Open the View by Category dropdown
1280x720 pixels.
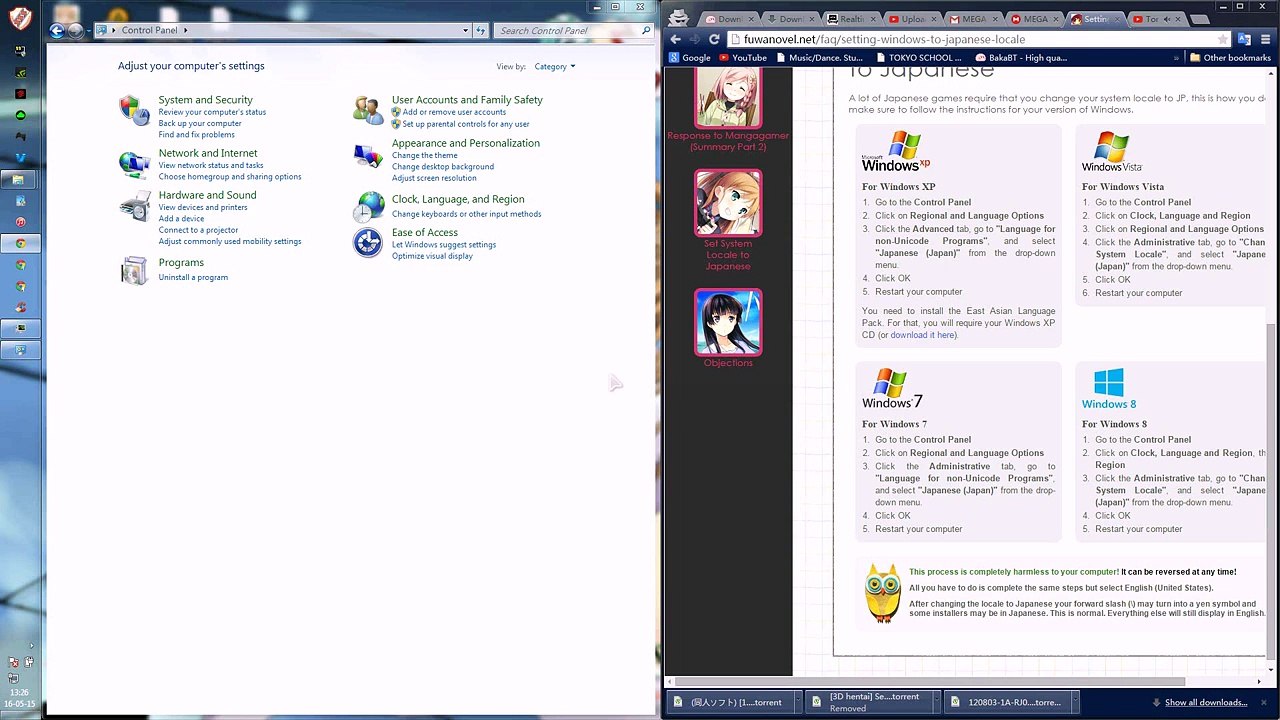tap(554, 66)
